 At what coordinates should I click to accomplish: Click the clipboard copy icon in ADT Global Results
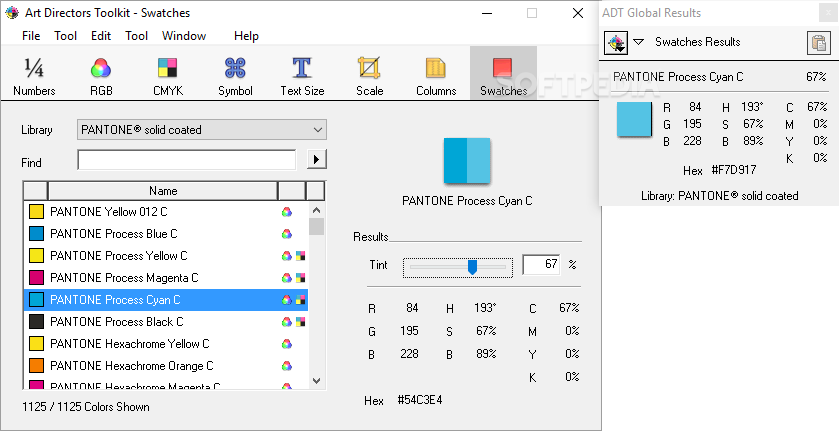(x=819, y=42)
